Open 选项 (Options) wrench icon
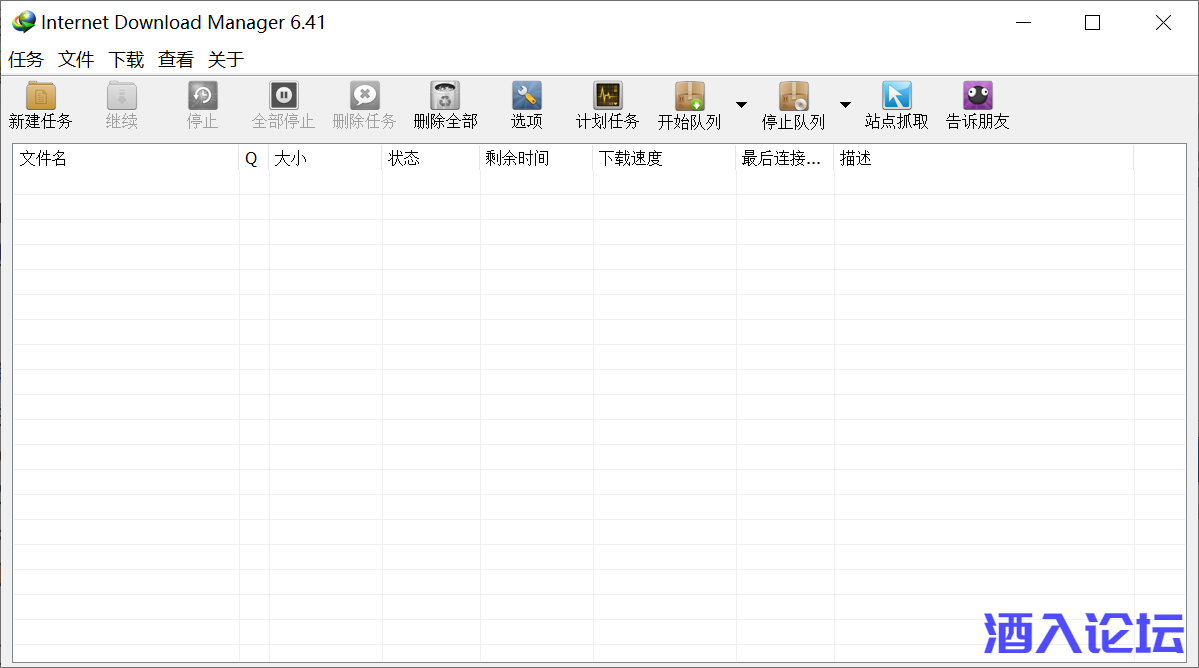 click(526, 97)
